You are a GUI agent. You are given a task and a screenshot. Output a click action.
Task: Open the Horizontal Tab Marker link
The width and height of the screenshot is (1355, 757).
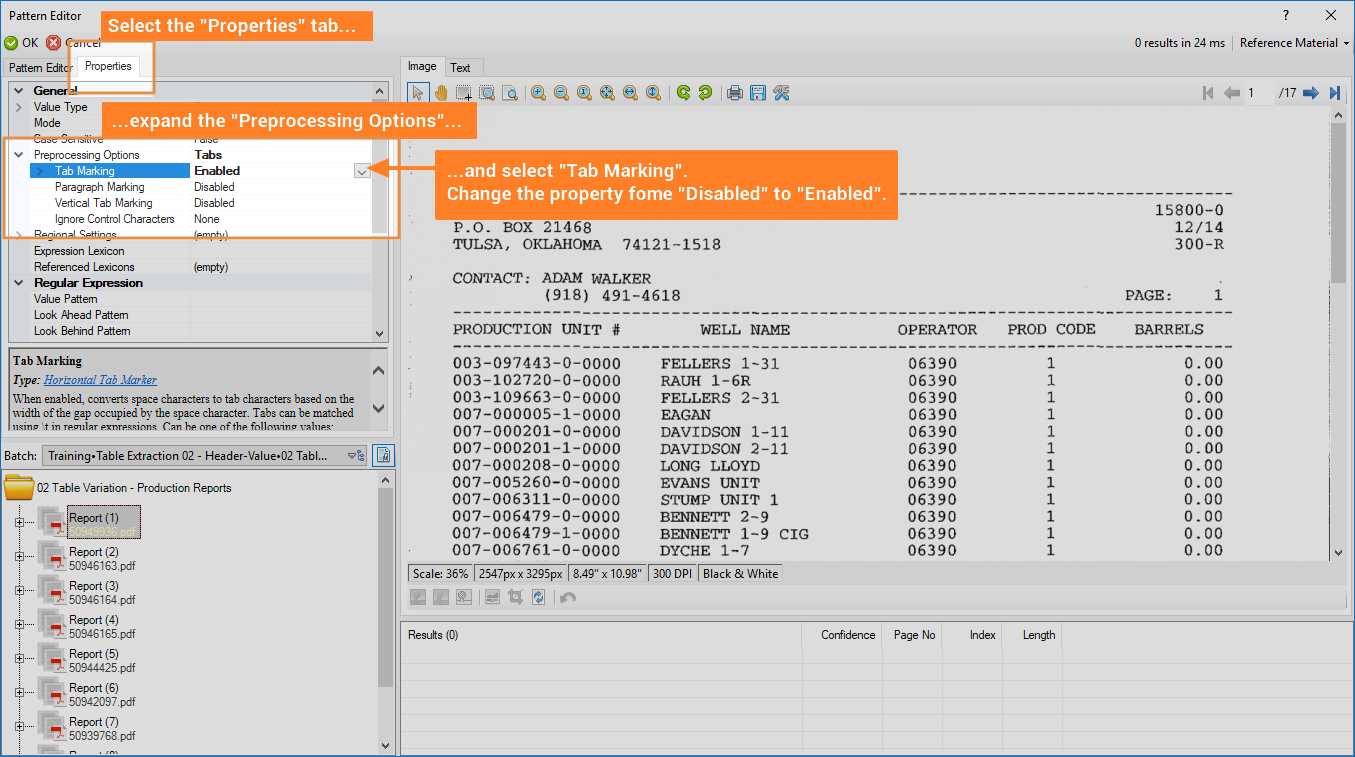[x=100, y=380]
